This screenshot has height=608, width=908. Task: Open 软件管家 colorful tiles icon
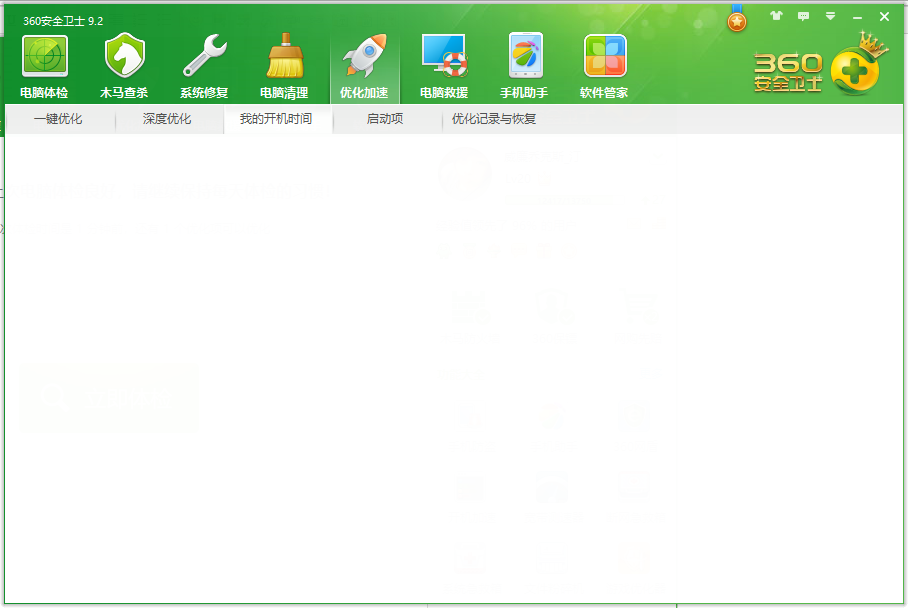pyautogui.click(x=605, y=56)
